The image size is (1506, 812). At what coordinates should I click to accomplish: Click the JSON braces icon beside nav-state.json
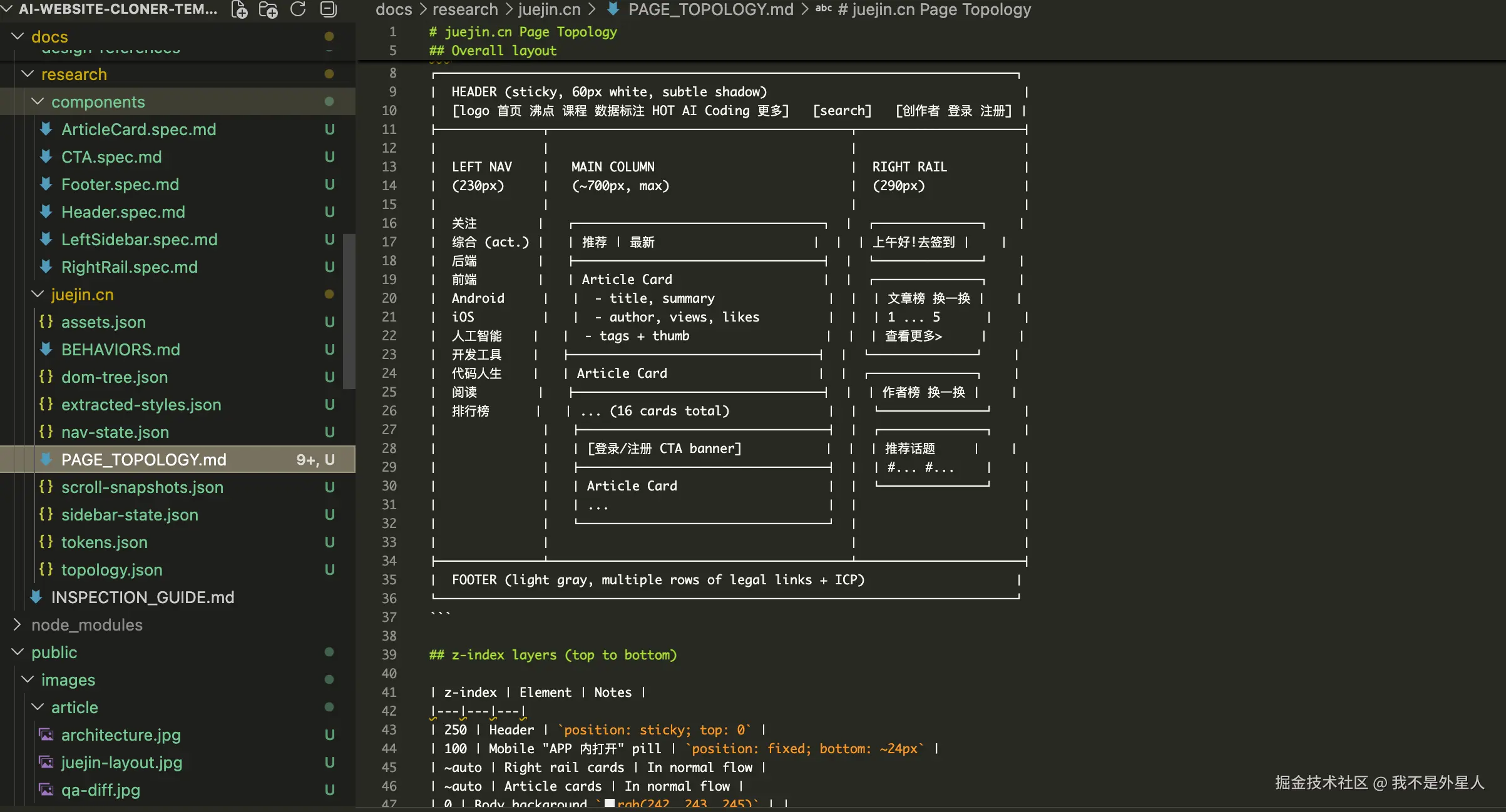click(46, 432)
